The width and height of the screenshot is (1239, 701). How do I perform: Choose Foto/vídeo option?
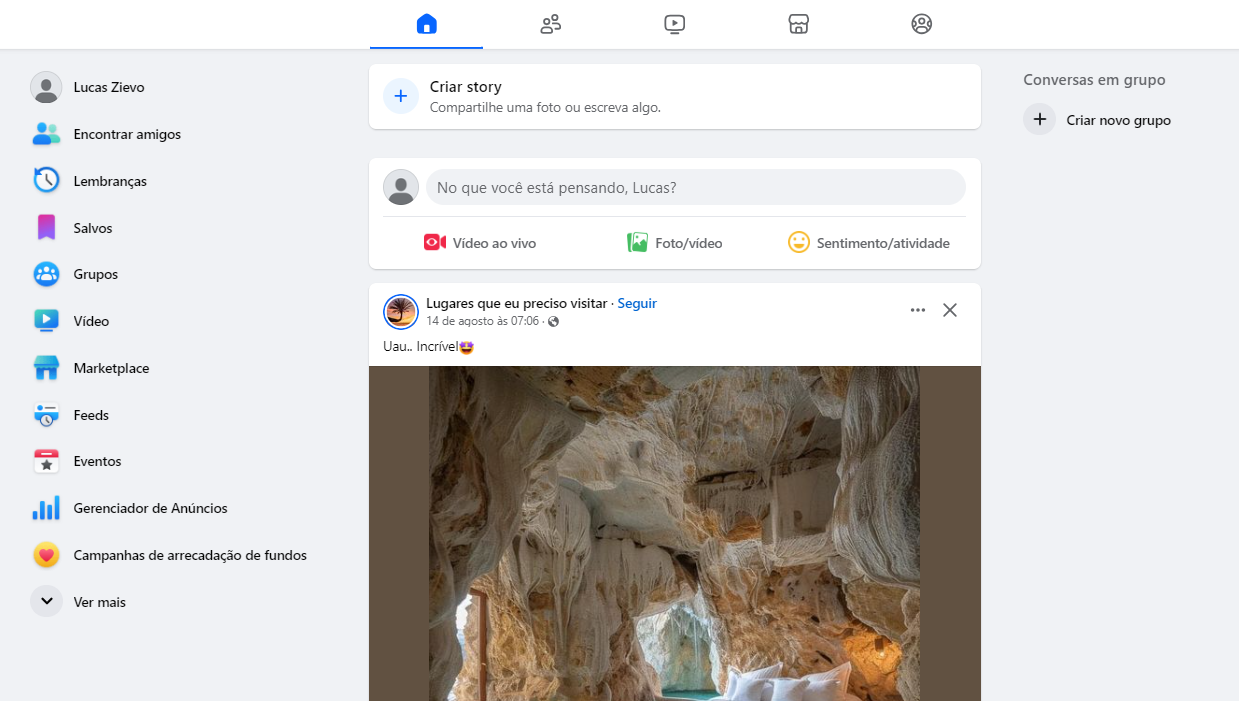click(675, 243)
